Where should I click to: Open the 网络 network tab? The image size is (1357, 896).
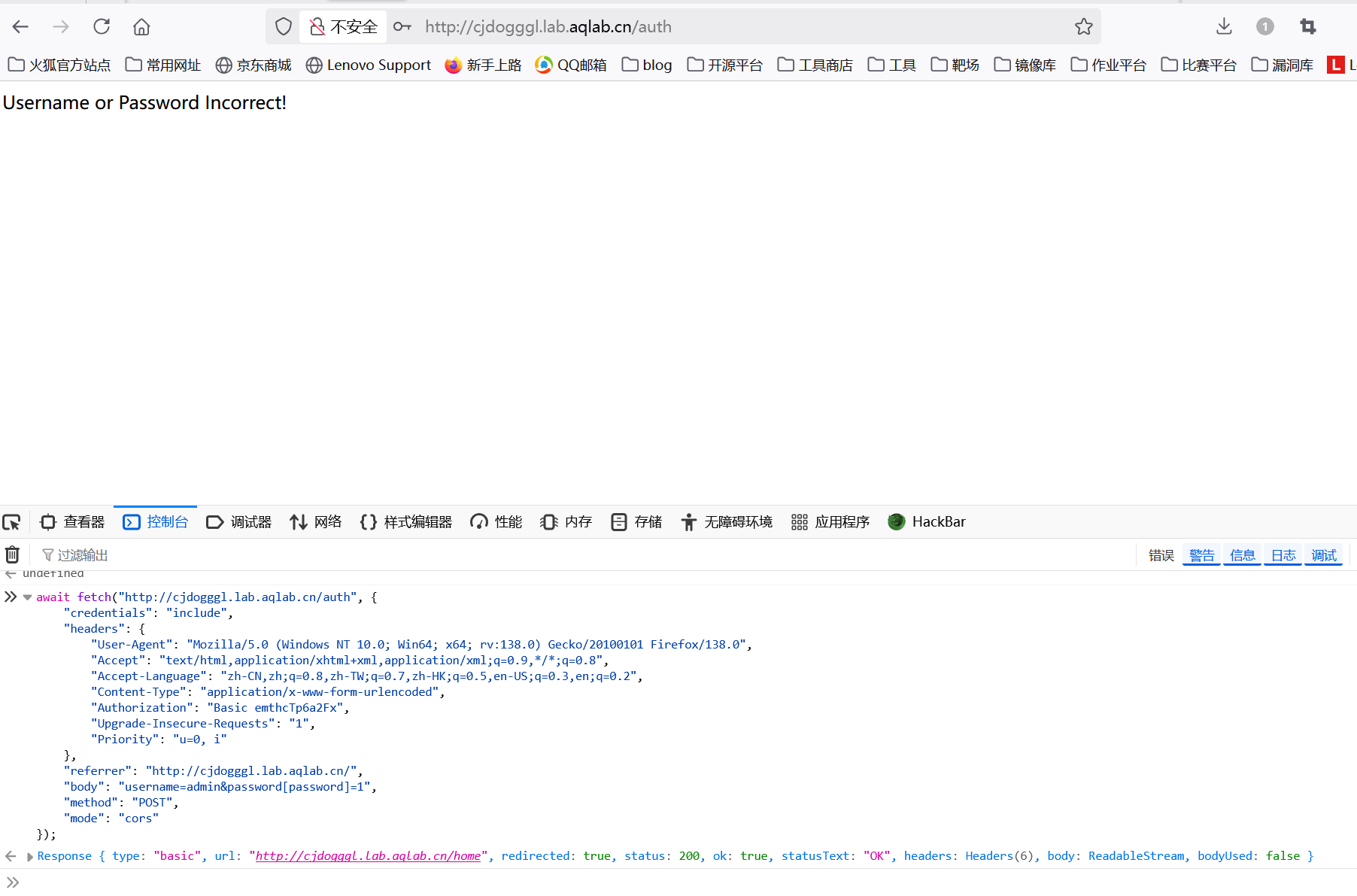[x=316, y=522]
